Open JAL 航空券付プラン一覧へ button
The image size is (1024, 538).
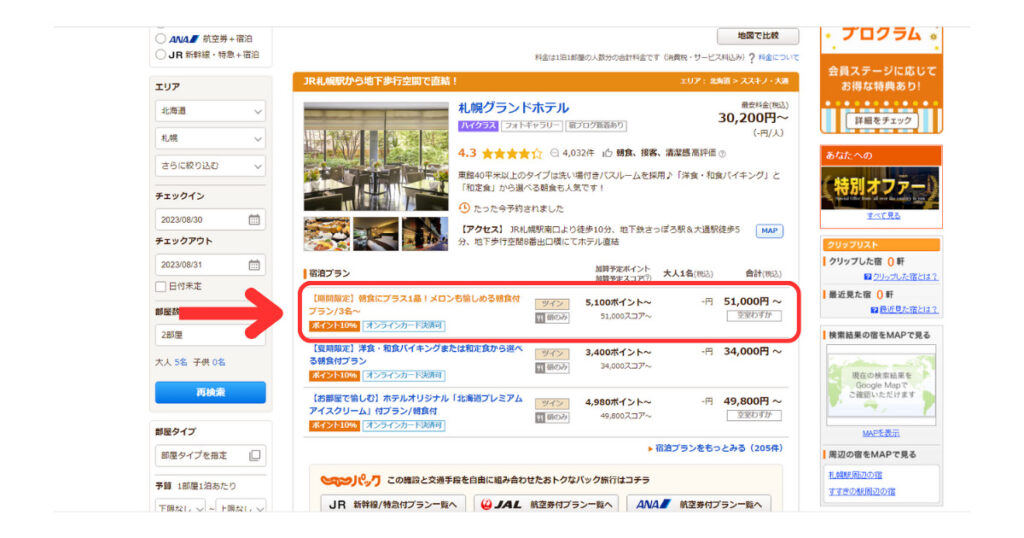546,505
